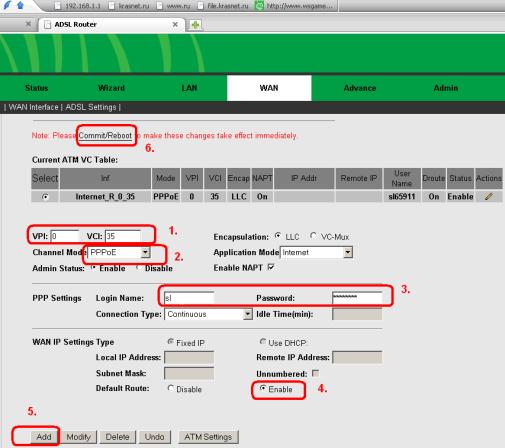Tick the Unnumbered checkbox
This screenshot has width=505, height=448.
(315, 373)
